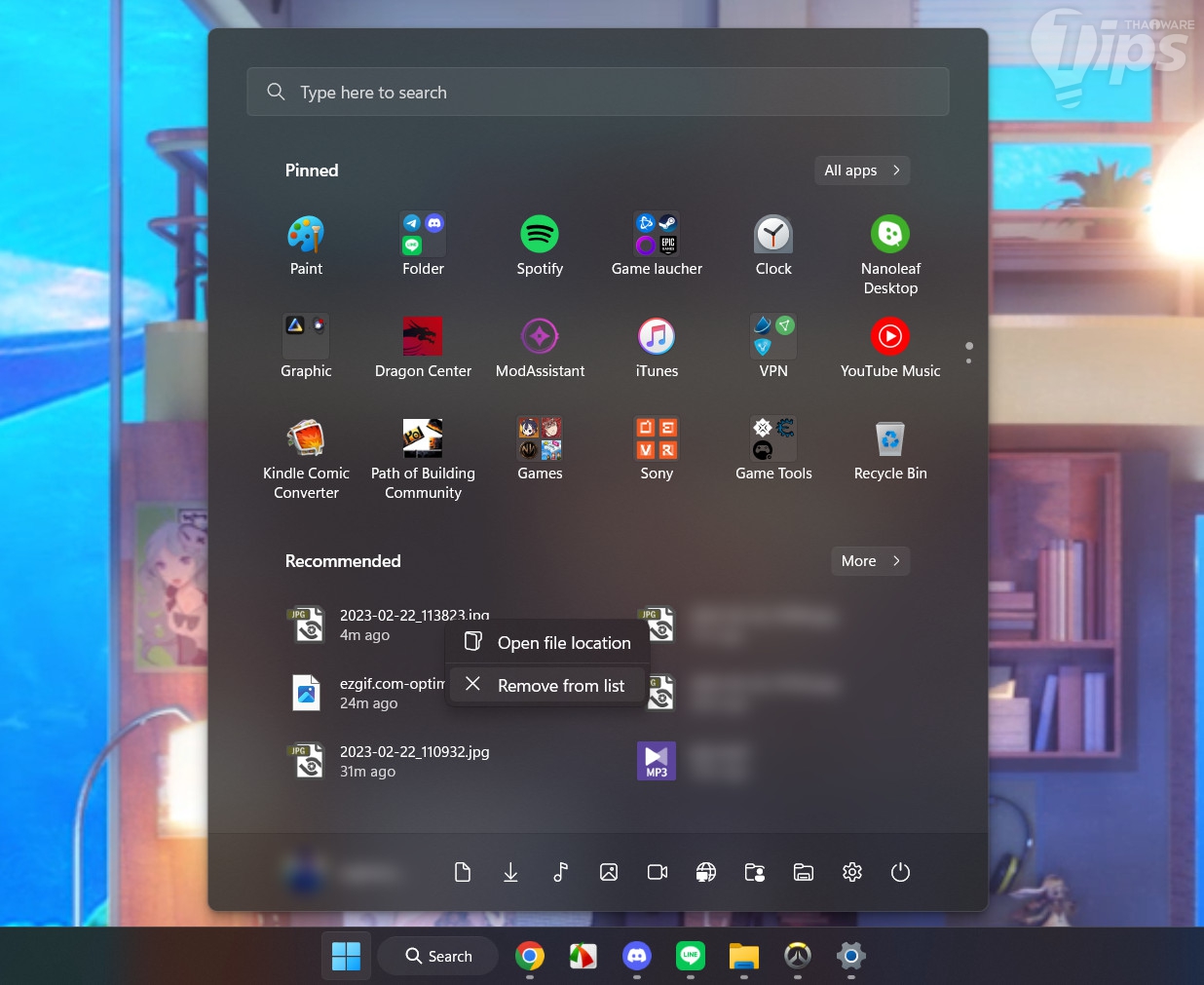Expand All apps list
Image resolution: width=1204 pixels, height=985 pixels.
coord(862,170)
